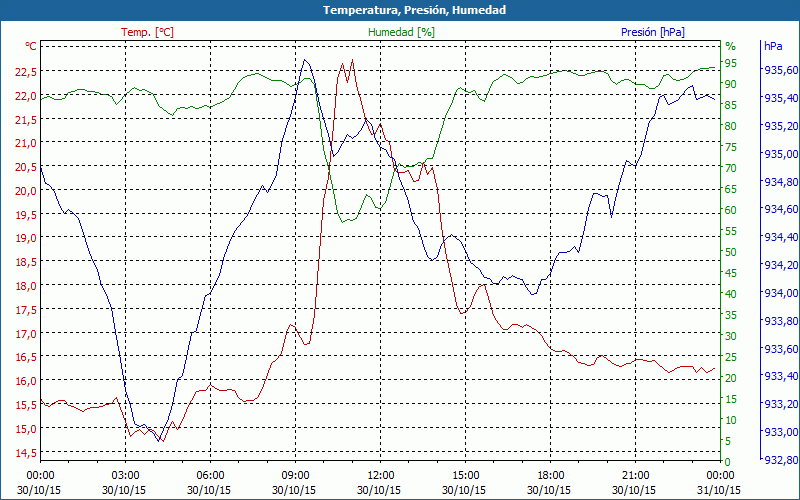Click the chart title 'Temperatura, Presión, Humedad'
Viewport: 800px width, 500px height.
click(414, 10)
